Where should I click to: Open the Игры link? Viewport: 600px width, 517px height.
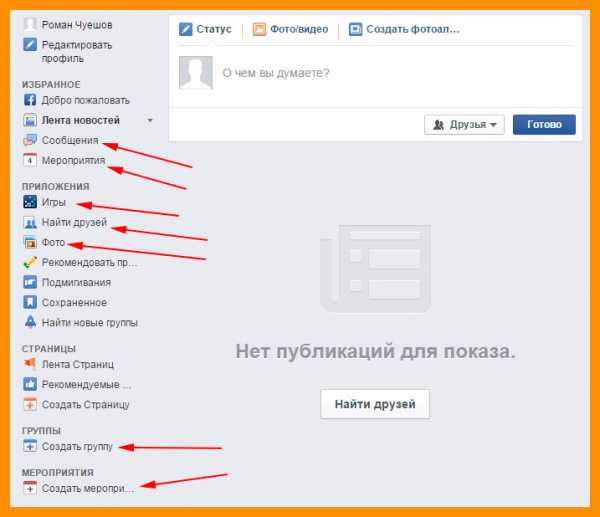tap(54, 202)
